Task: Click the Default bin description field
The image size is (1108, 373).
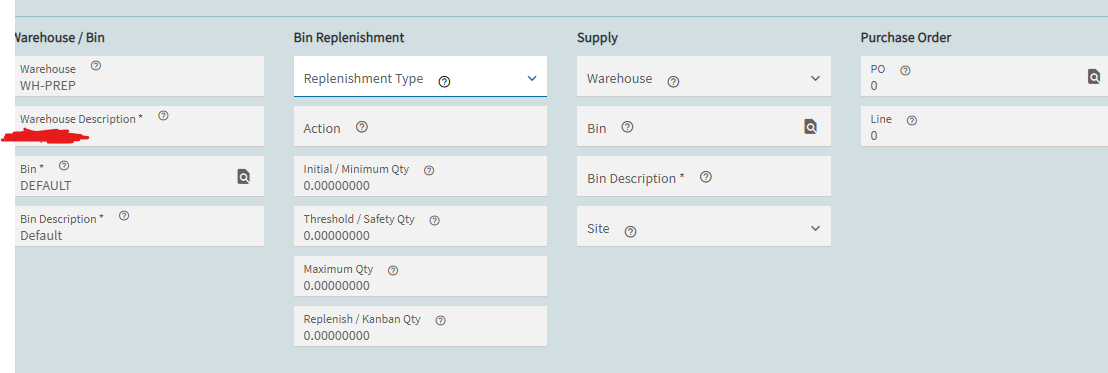Action: tap(139, 226)
